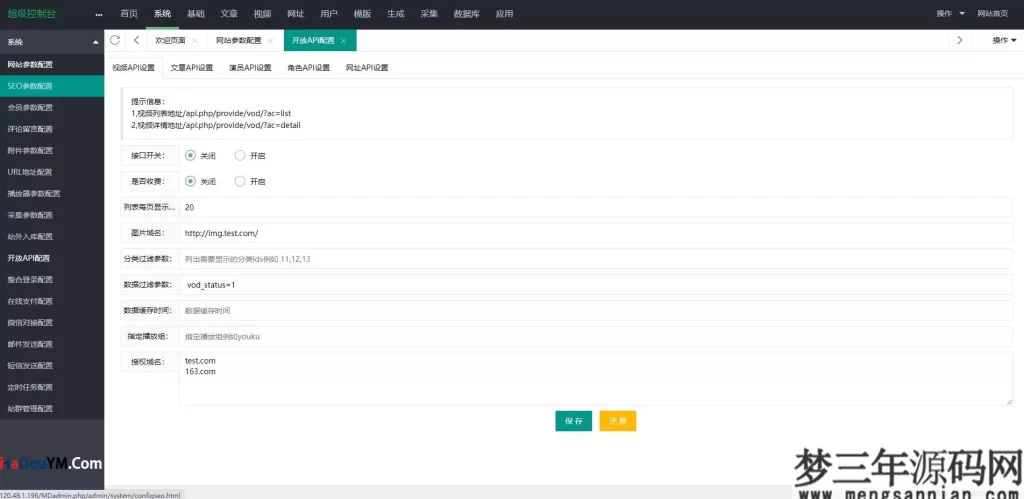Close the 欢迎页面 tab with its X icon
This screenshot has width=1024, height=499.
194,41
